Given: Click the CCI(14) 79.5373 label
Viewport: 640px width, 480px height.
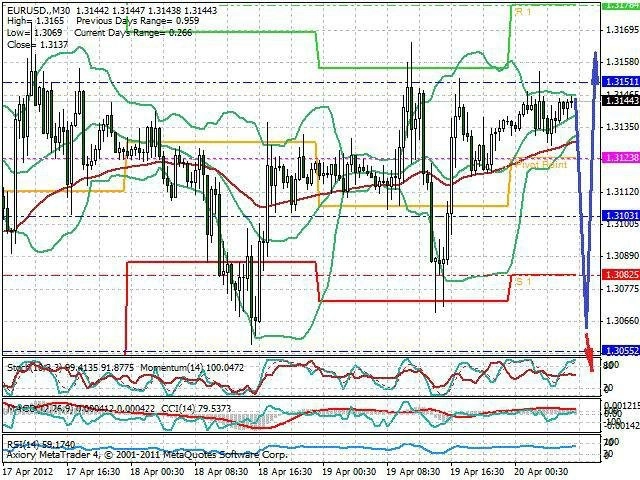Looking at the screenshot, I should coord(196,408).
